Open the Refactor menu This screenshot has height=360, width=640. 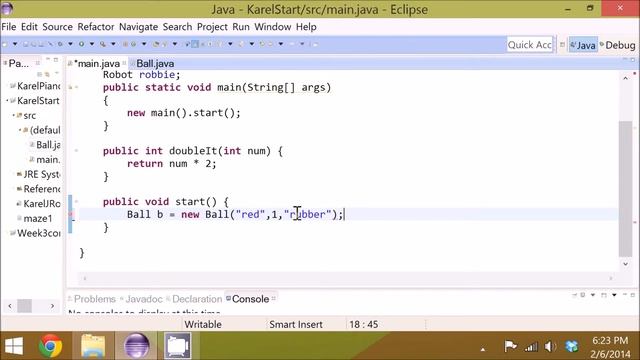coord(96,27)
